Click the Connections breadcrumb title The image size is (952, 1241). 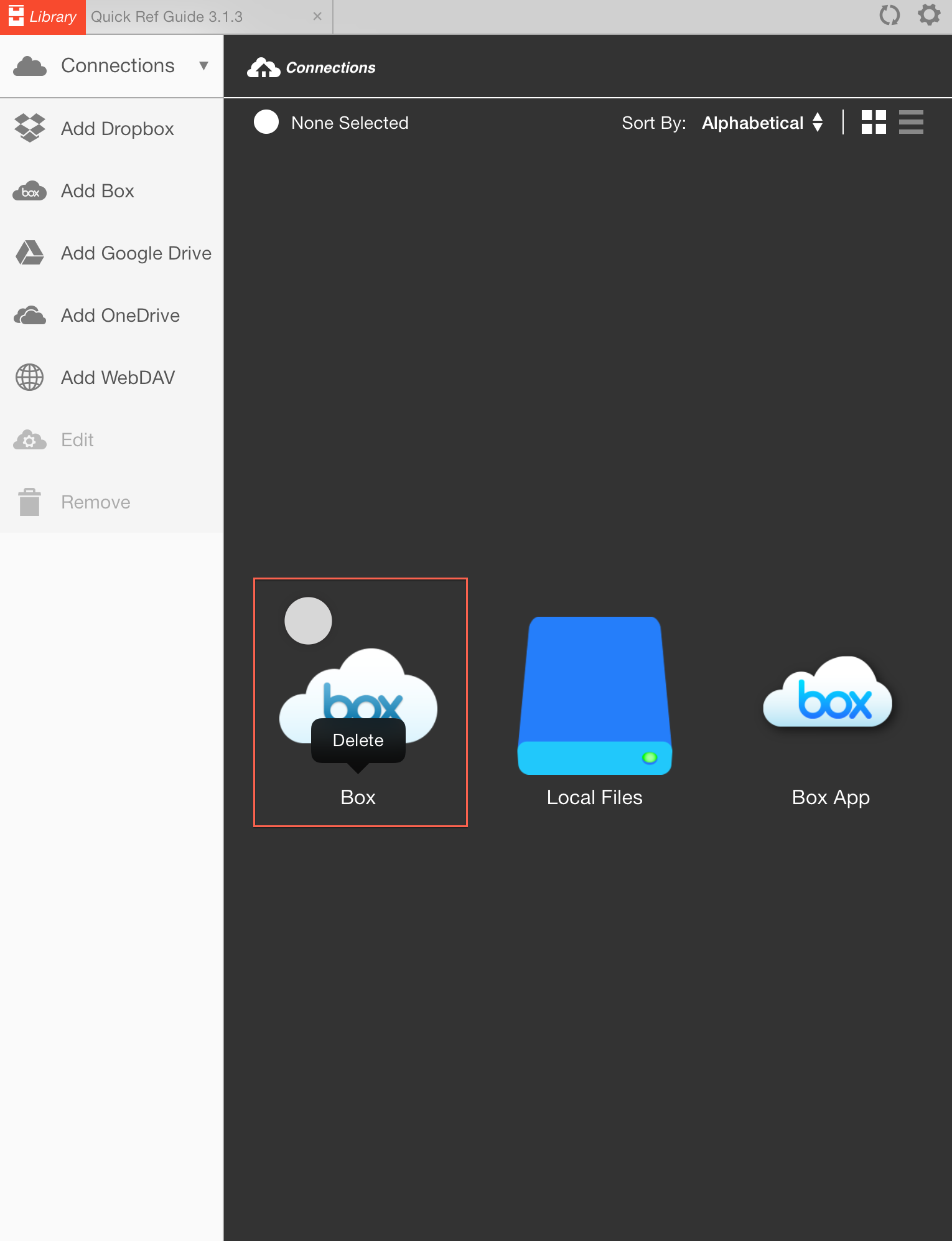point(330,68)
